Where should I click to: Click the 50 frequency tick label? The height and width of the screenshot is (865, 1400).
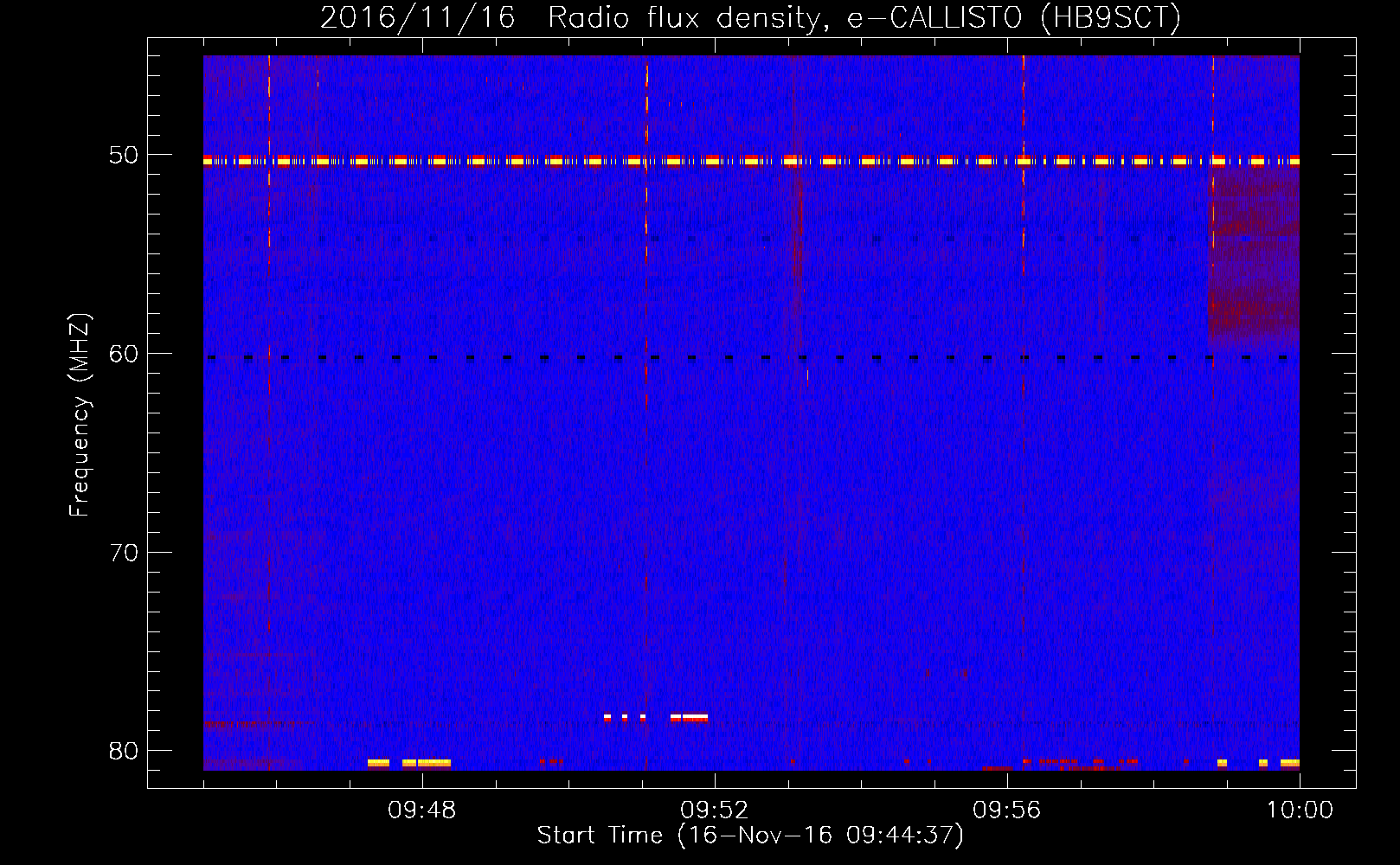click(125, 156)
